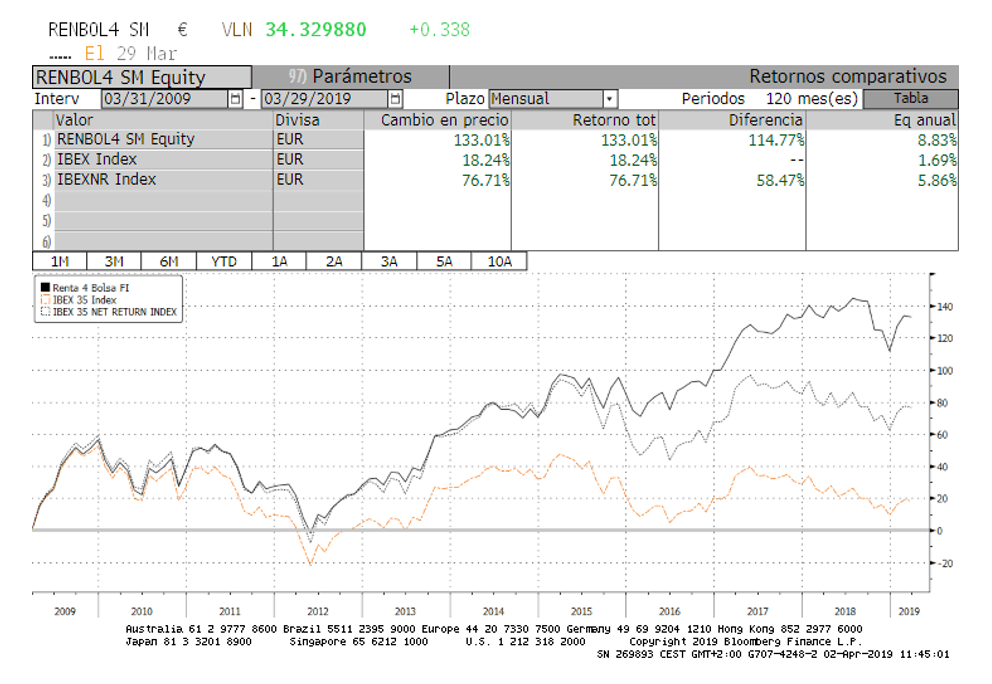992x684 pixels.
Task: Open the end date calendar icon
Action: tap(395, 99)
